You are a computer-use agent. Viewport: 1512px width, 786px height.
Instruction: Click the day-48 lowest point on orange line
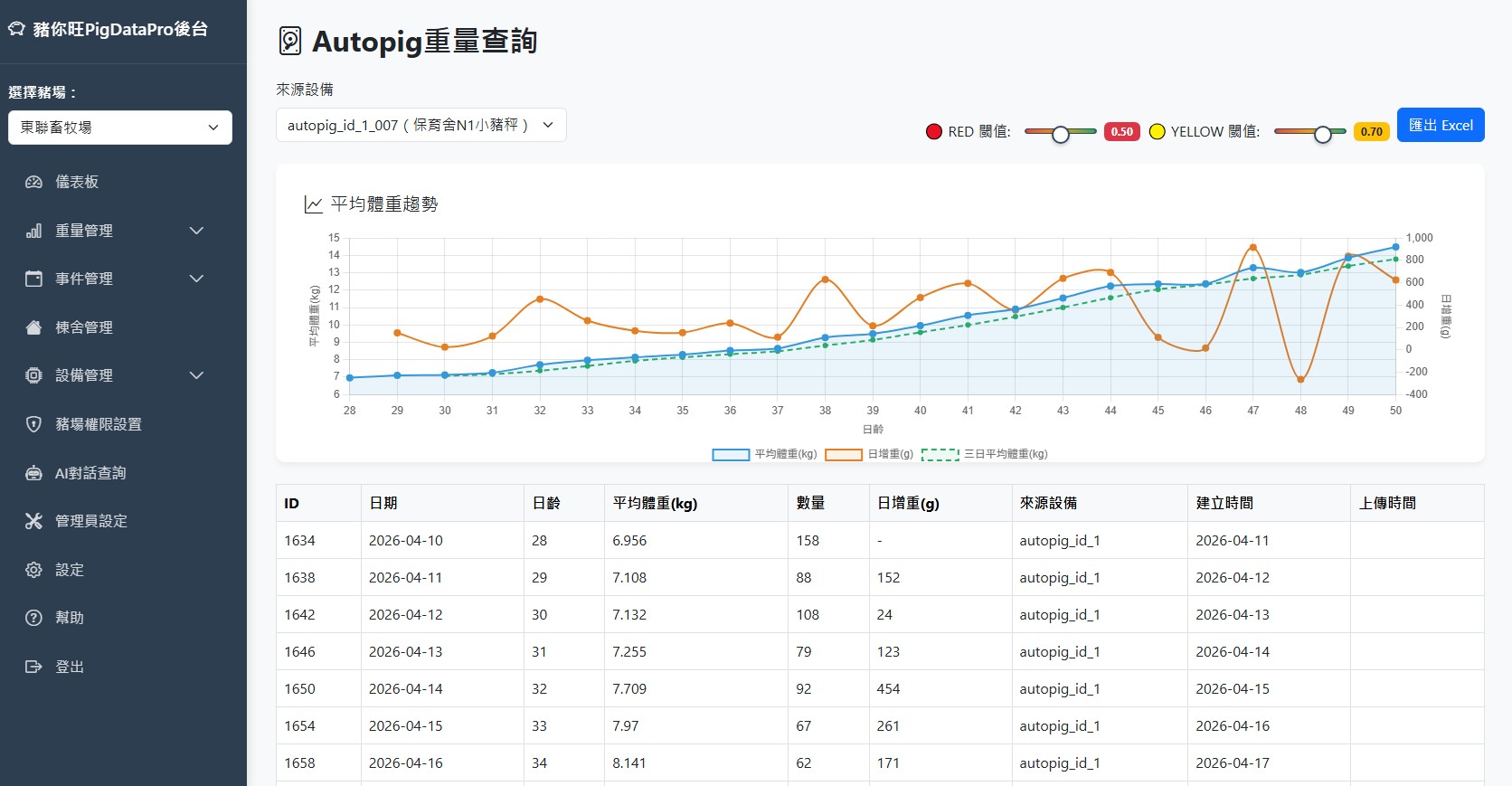pos(1300,380)
